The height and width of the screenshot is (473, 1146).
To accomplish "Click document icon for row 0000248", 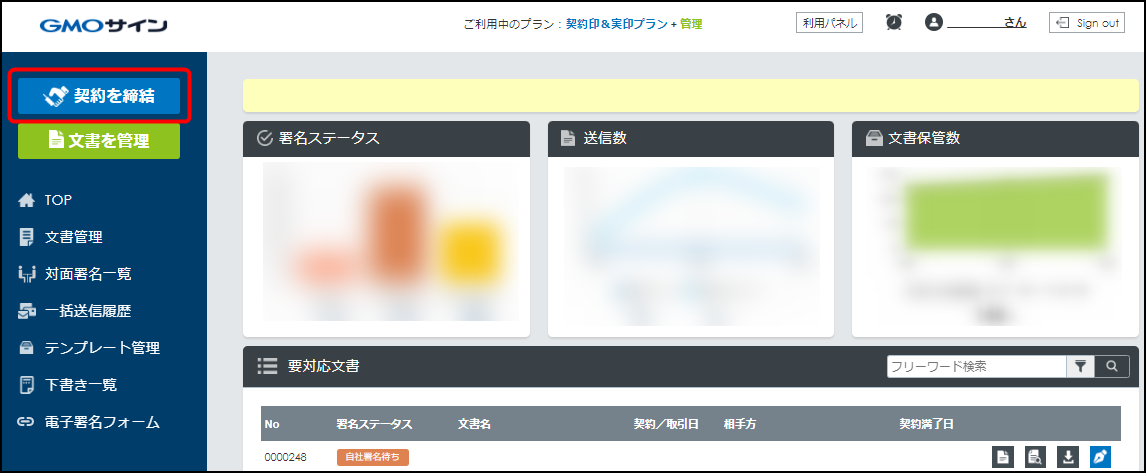I will click(1003, 457).
